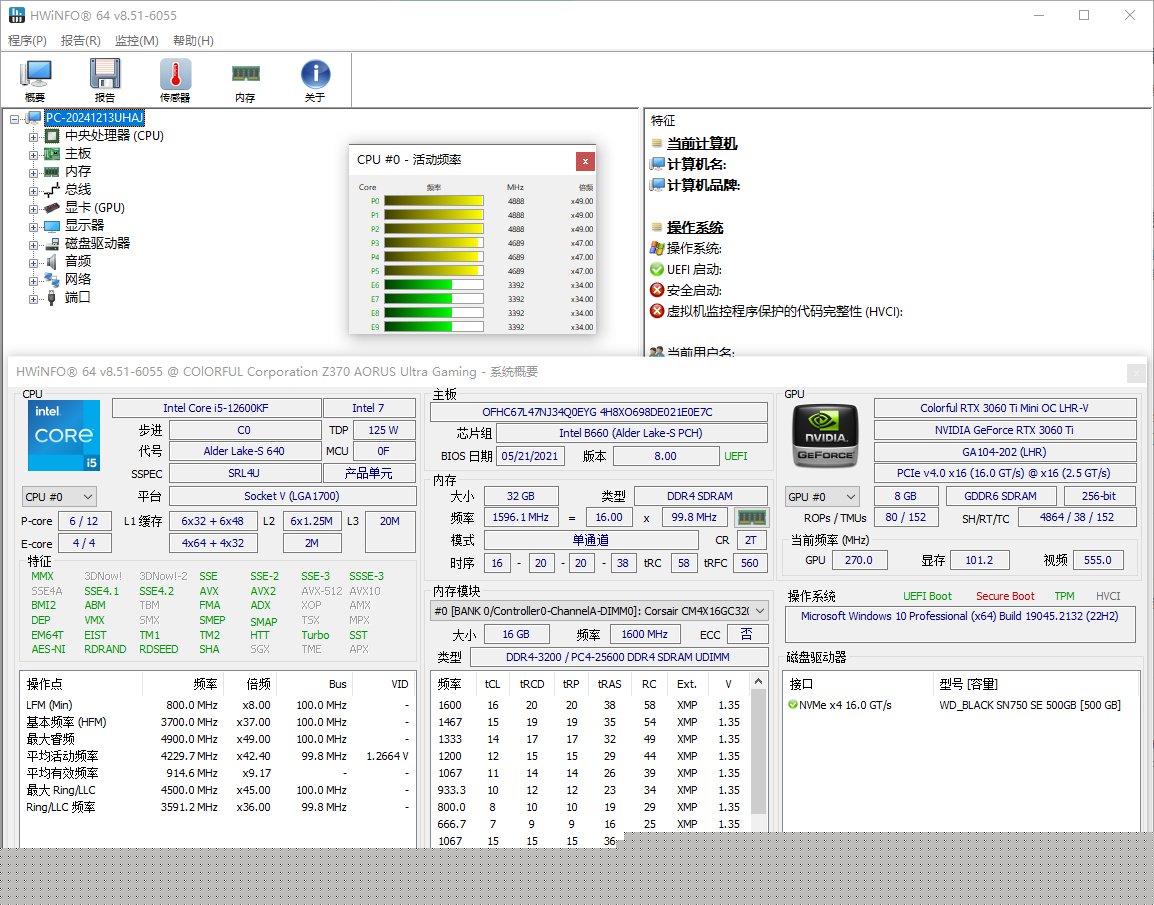Click the 最大睿频 row in operating points
The height and width of the screenshot is (905, 1154).
coord(217,739)
